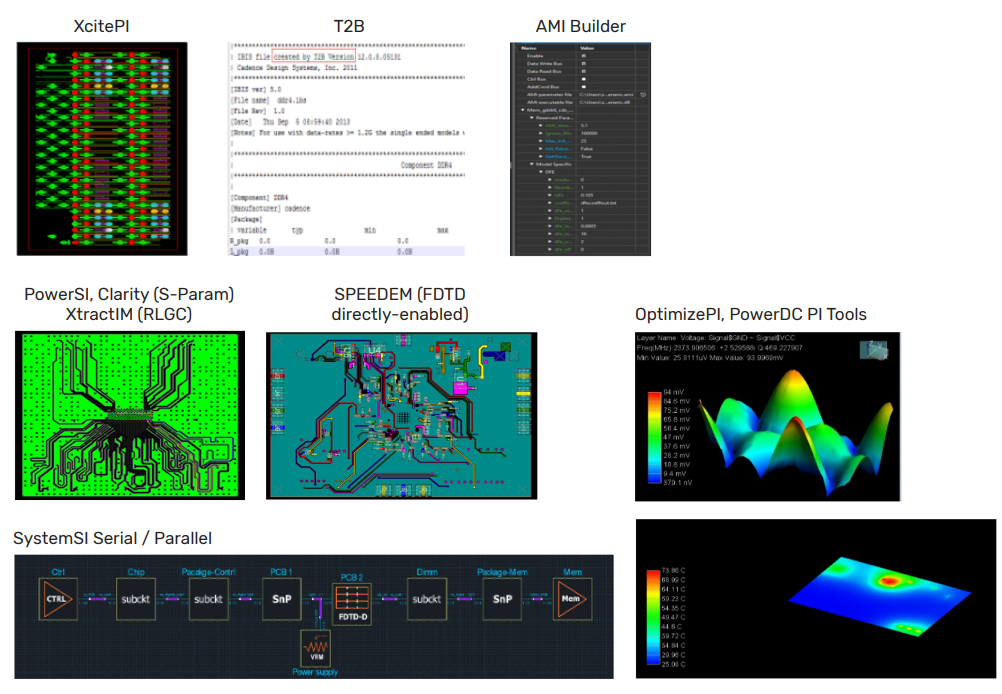Select the PCB 2 FDTD-D block
The image size is (1002, 694).
coord(353,604)
